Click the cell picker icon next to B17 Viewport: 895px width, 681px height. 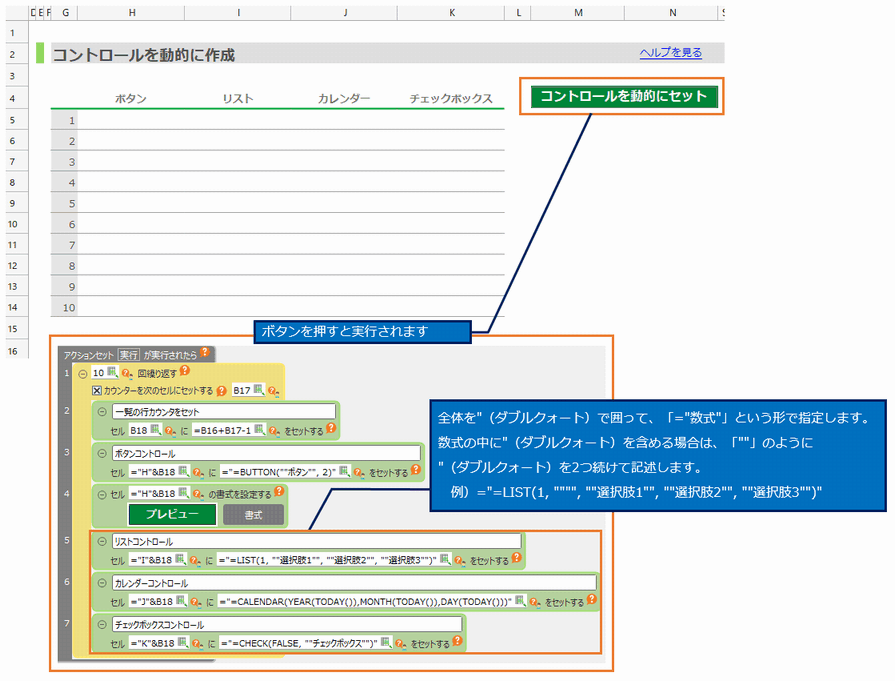[259, 391]
